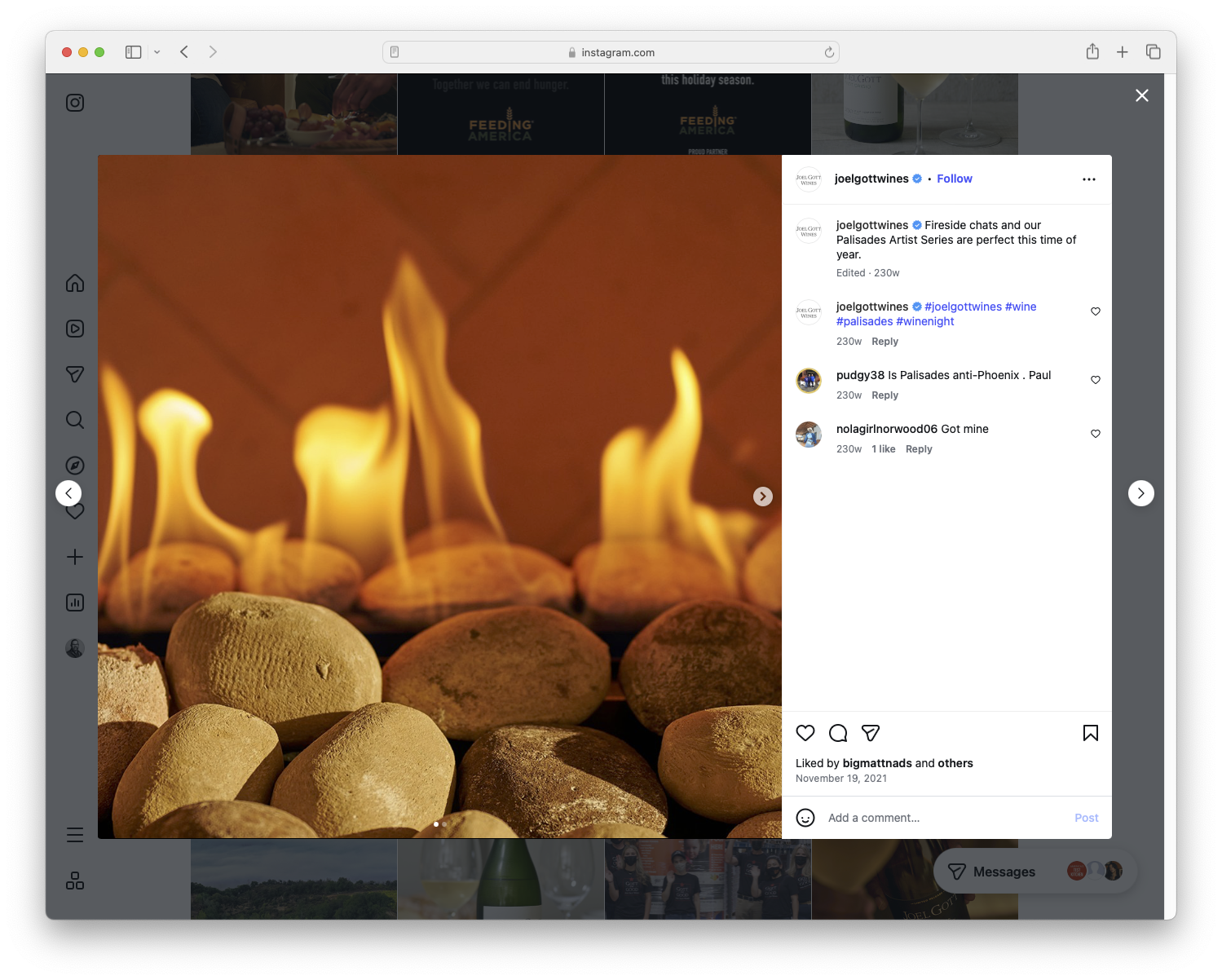Share the post with paper plane icon
The image size is (1222, 980).
pyautogui.click(x=871, y=733)
